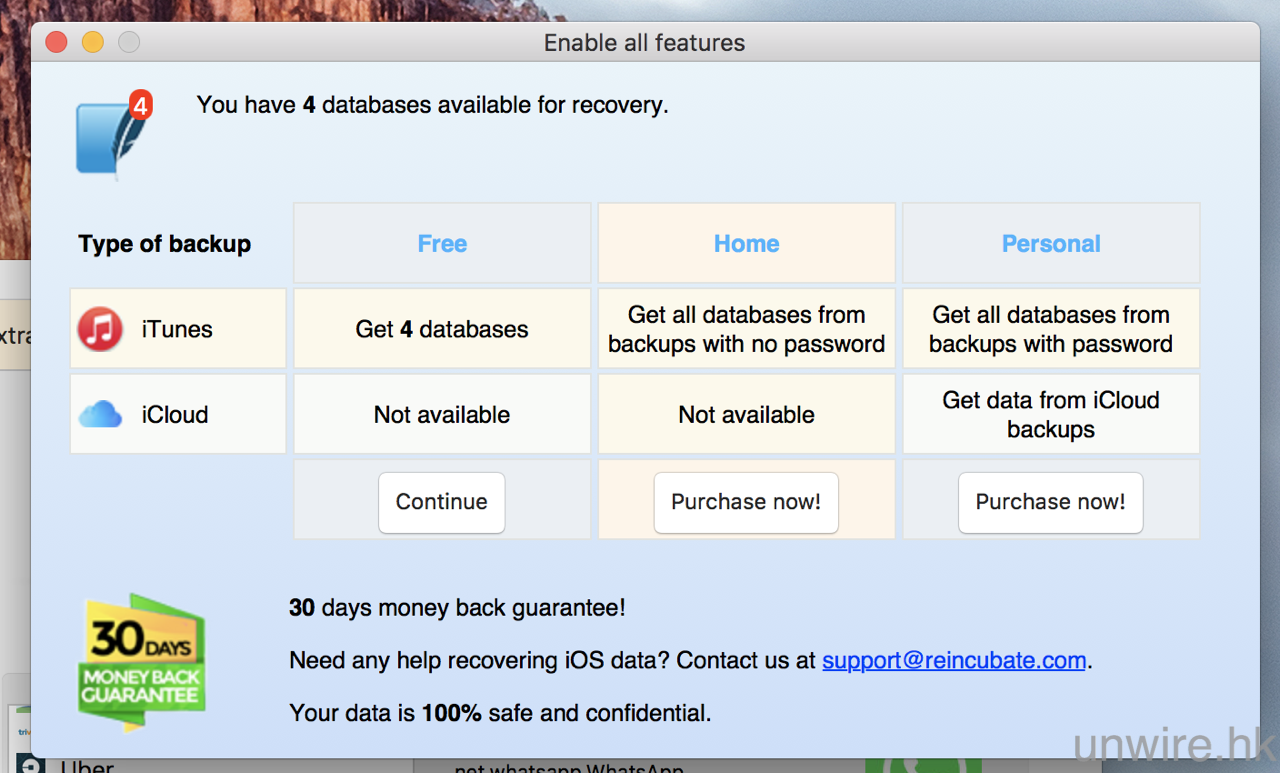This screenshot has width=1280, height=773.
Task: Click the iTunes music note icon
Action: point(100,329)
